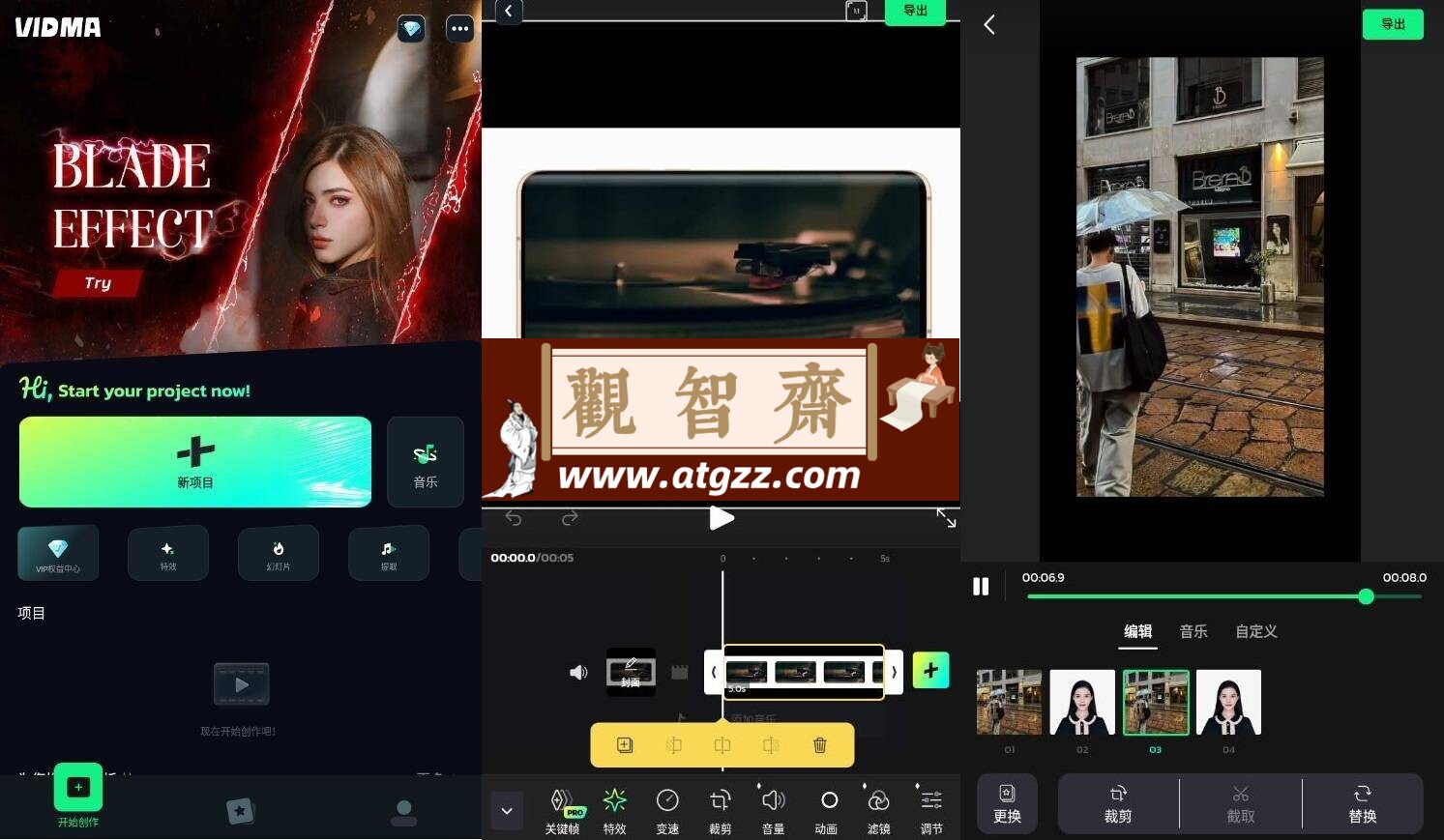Image resolution: width=1444 pixels, height=840 pixels.
Task: Open the 关键帧 keyframe PRO tool
Action: (x=562, y=811)
